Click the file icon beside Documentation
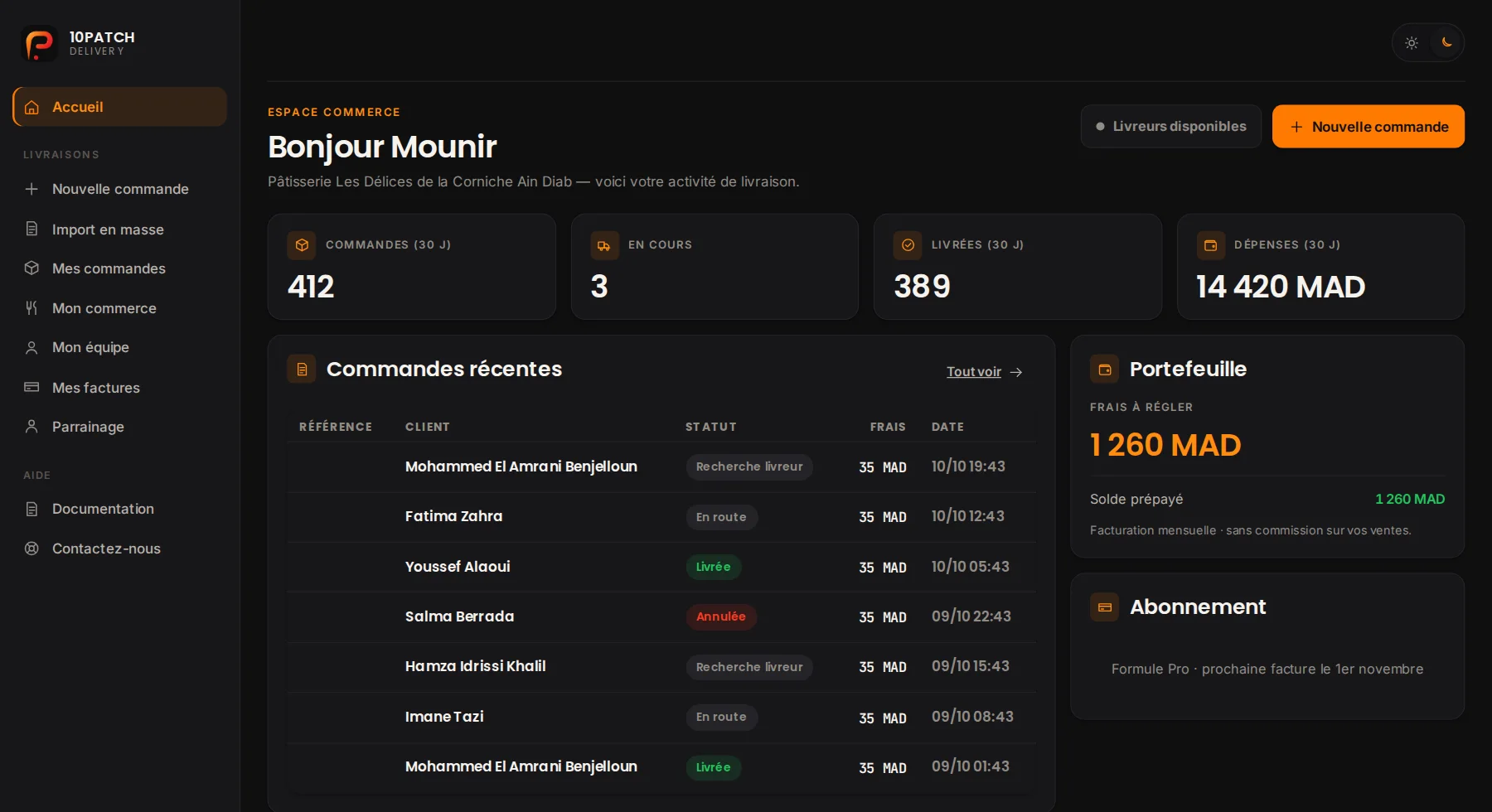This screenshot has width=1492, height=812. [x=31, y=509]
